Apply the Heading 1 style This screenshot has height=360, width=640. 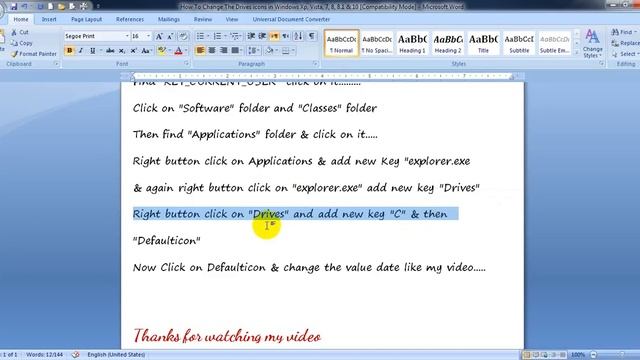(x=412, y=43)
